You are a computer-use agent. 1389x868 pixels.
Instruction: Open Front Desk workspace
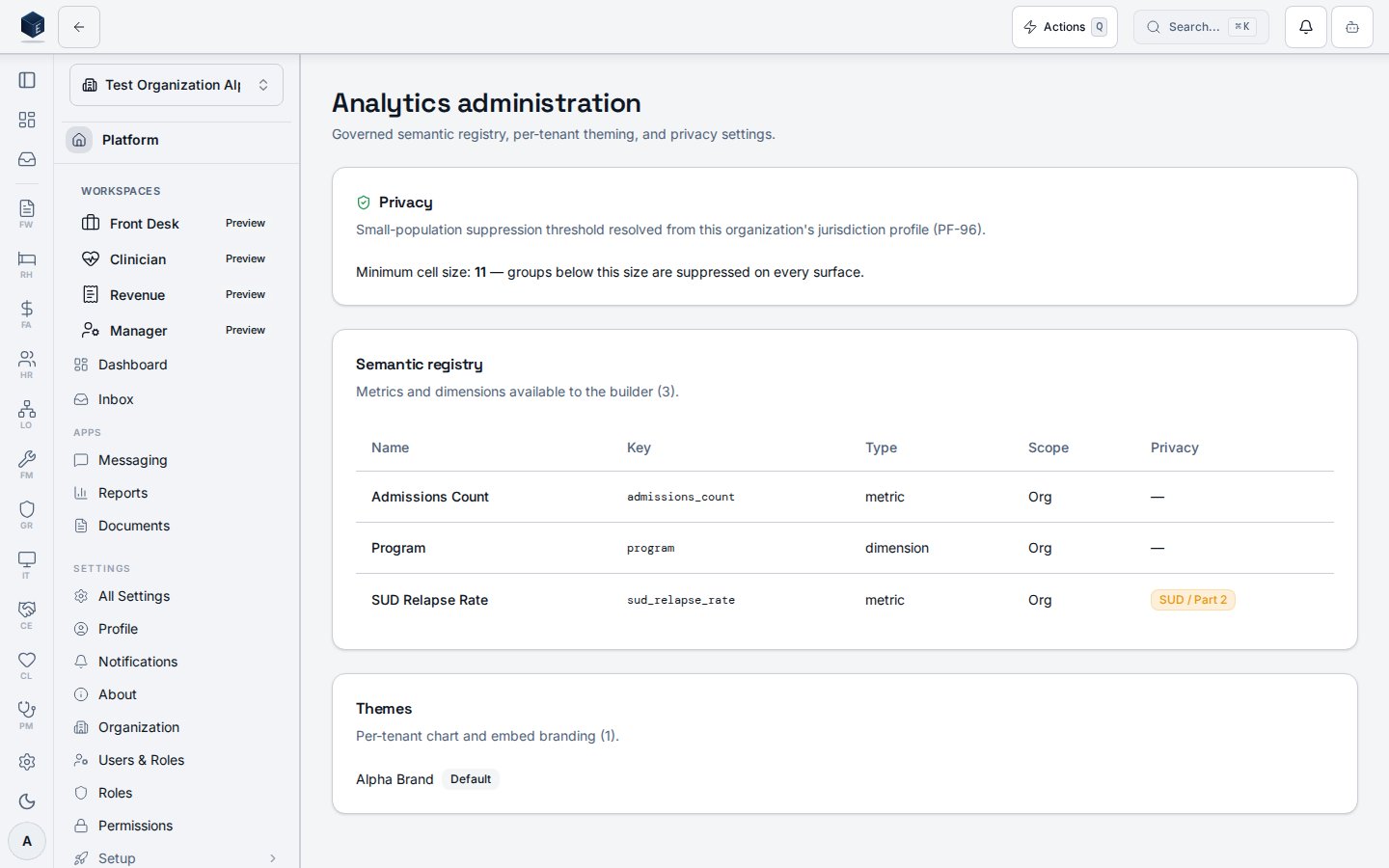coord(177,224)
